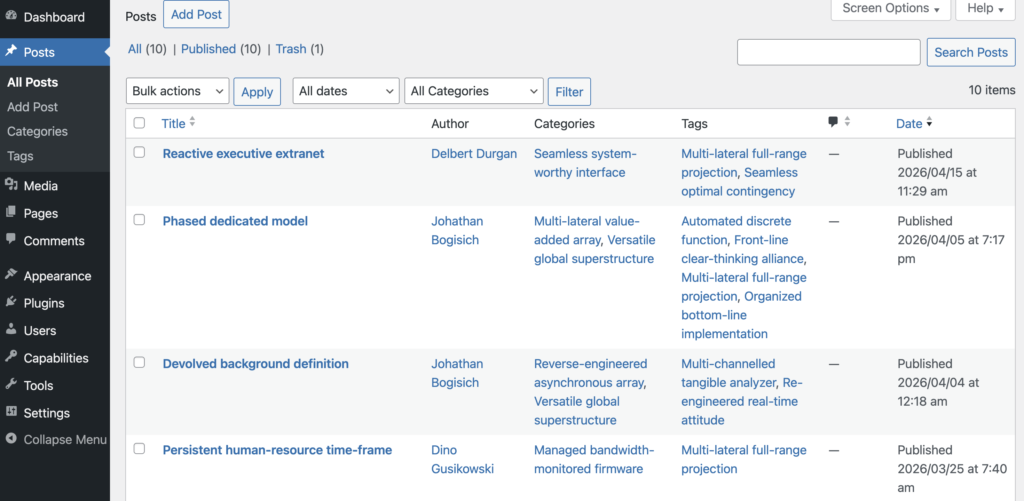Screen dimensions: 1024x501
Task: Click the Media library icon
Action: point(10,186)
